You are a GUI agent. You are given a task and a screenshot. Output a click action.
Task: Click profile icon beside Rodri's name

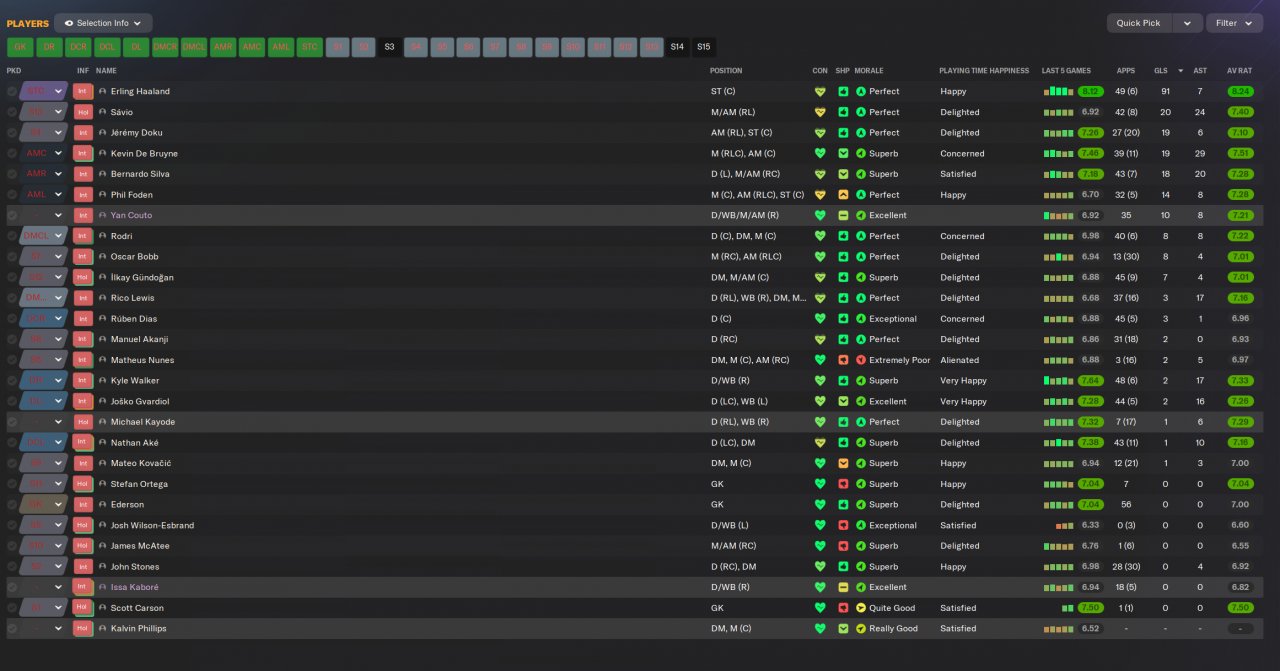[102, 236]
